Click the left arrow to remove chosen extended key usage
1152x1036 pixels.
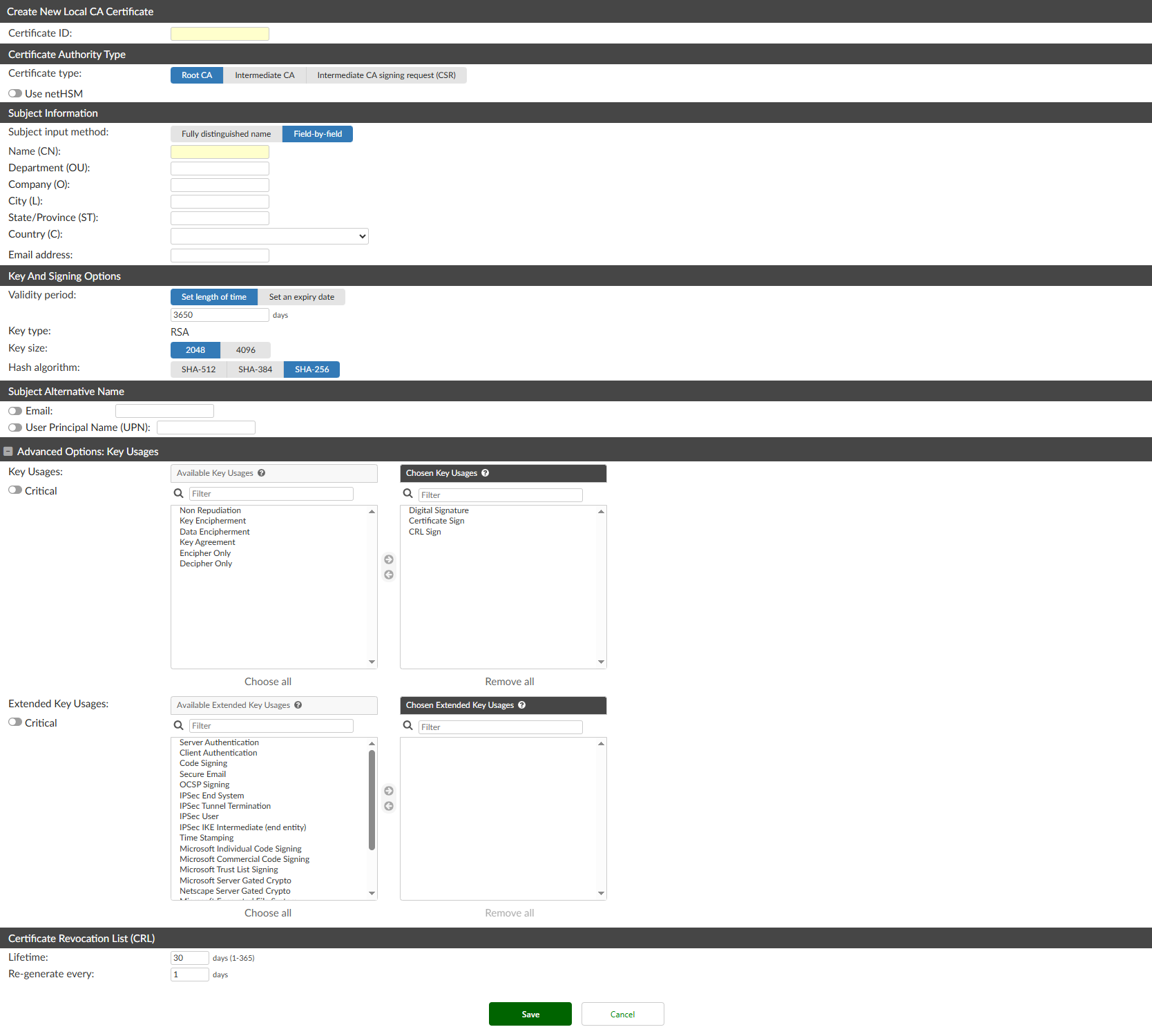point(389,806)
